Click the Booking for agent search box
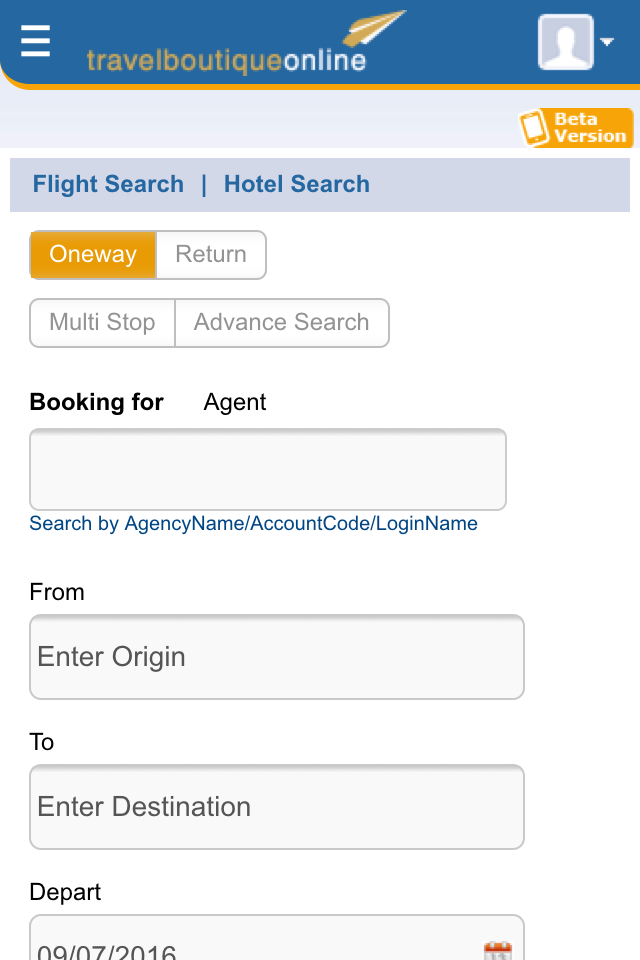This screenshot has height=960, width=640. pyautogui.click(x=268, y=470)
